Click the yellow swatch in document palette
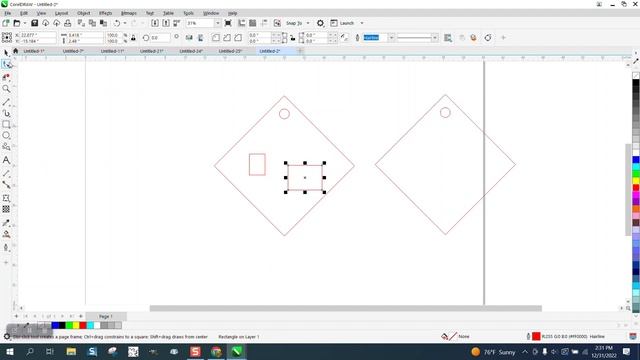 (x=76, y=325)
